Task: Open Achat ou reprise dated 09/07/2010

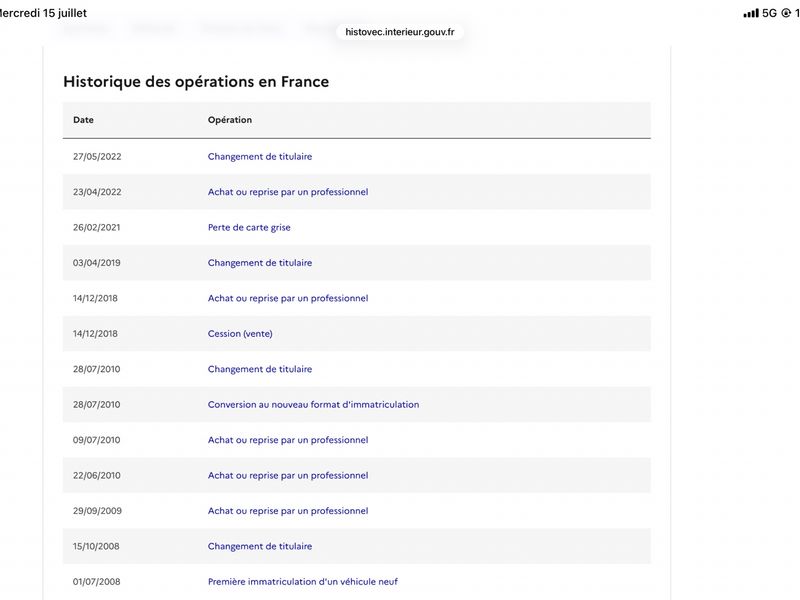Action: [x=288, y=440]
